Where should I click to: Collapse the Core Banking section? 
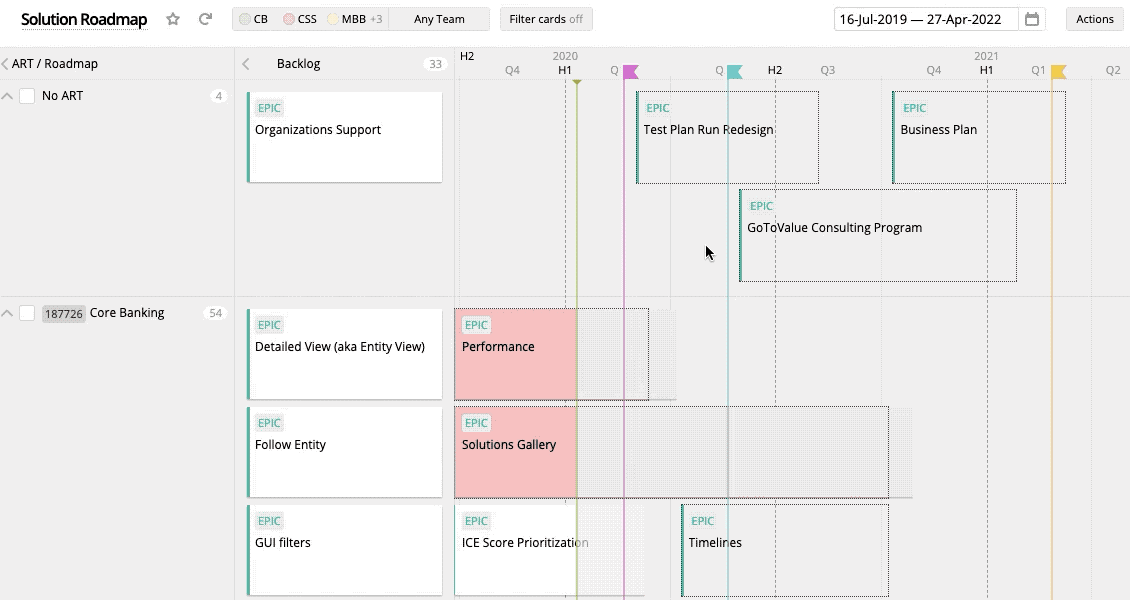click(8, 312)
